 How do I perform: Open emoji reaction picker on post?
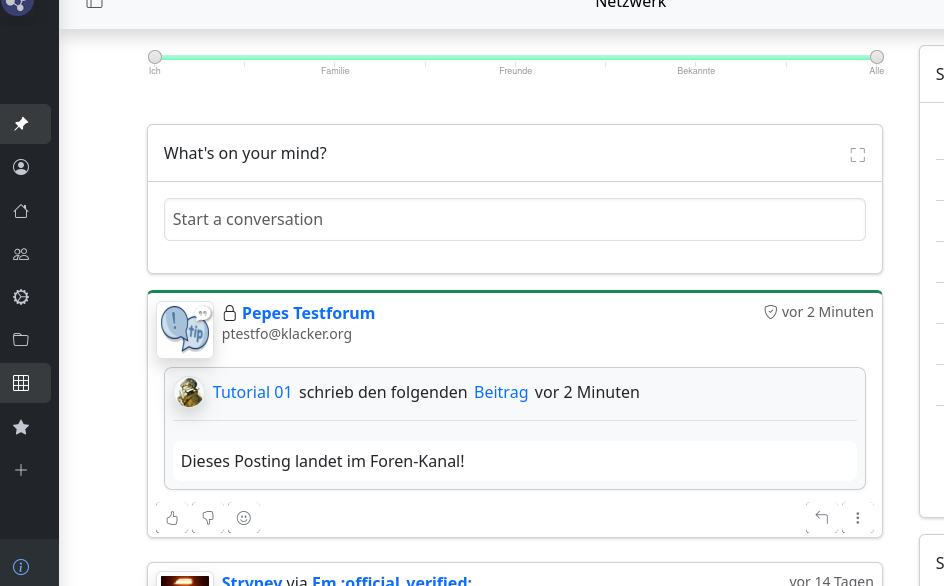click(244, 518)
